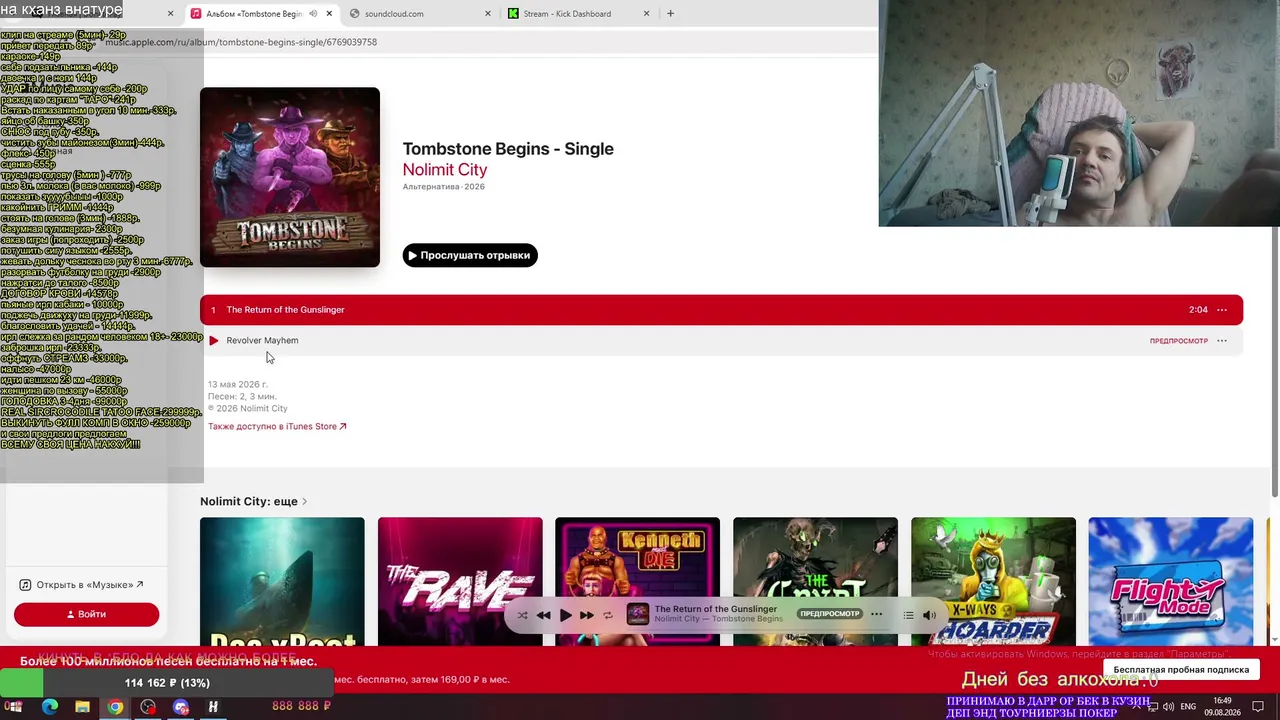Toggle shuffle in the mini player

tap(522, 615)
